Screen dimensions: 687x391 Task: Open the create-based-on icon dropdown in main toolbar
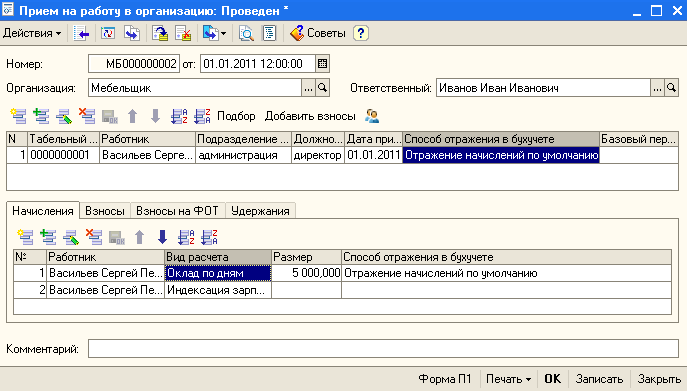click(214, 33)
